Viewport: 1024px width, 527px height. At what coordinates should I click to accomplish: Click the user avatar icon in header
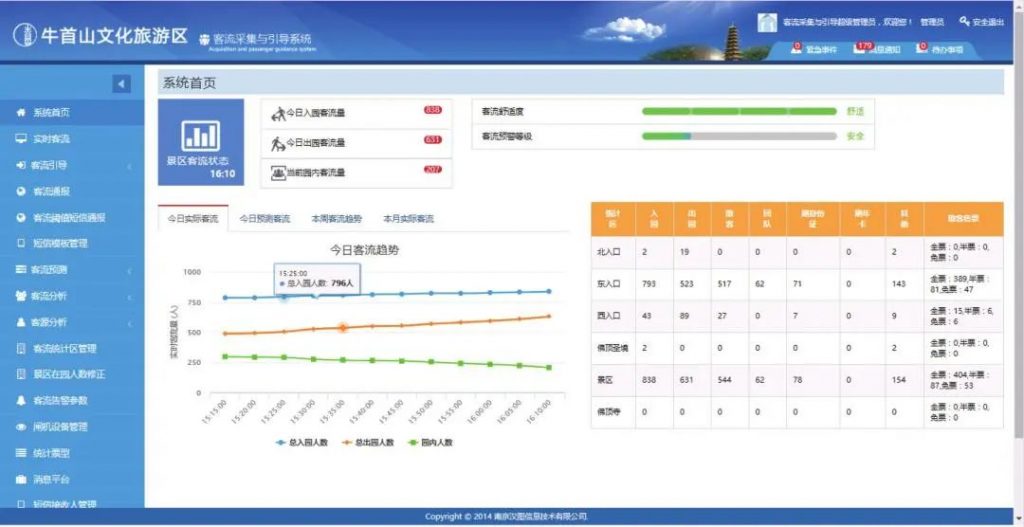(767, 22)
